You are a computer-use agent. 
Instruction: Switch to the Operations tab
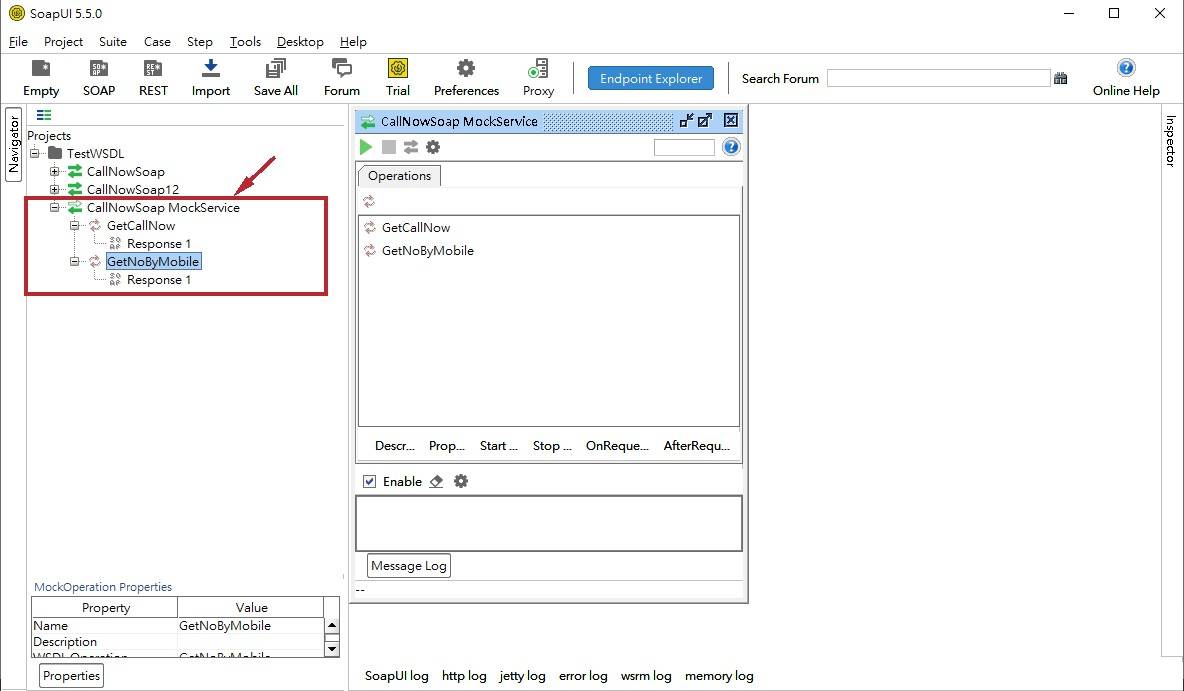[399, 176]
